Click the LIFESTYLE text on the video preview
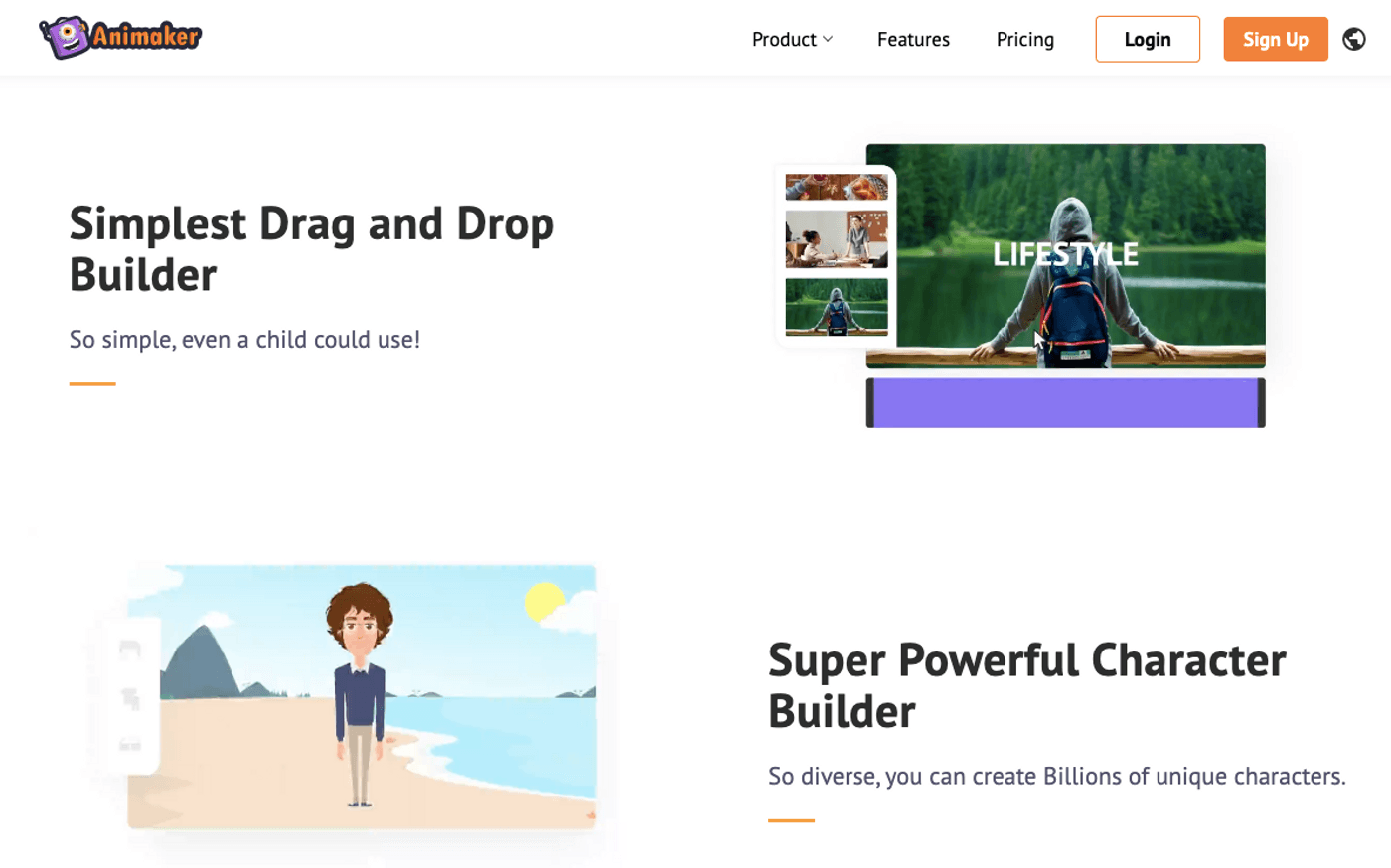The width and height of the screenshot is (1391, 868). (x=1065, y=255)
